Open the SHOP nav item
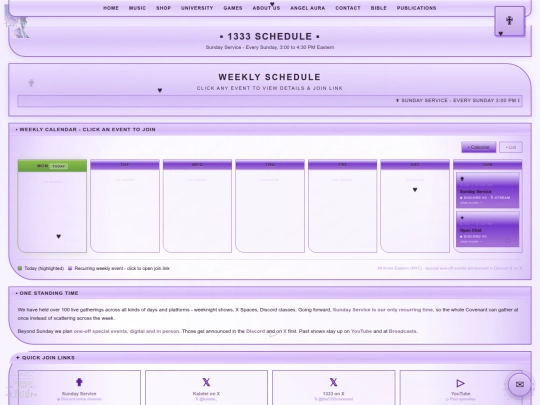Viewport: 540px width, 405px height. coord(164,8)
